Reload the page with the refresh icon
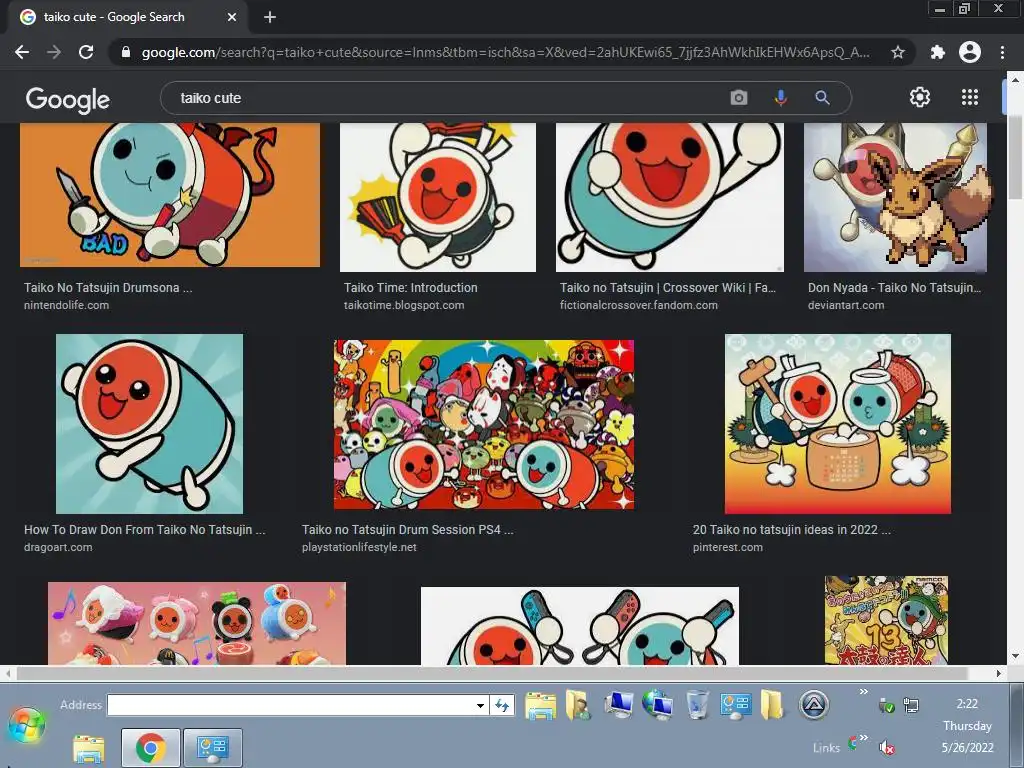Viewport: 1024px width, 768px height. coord(86,52)
